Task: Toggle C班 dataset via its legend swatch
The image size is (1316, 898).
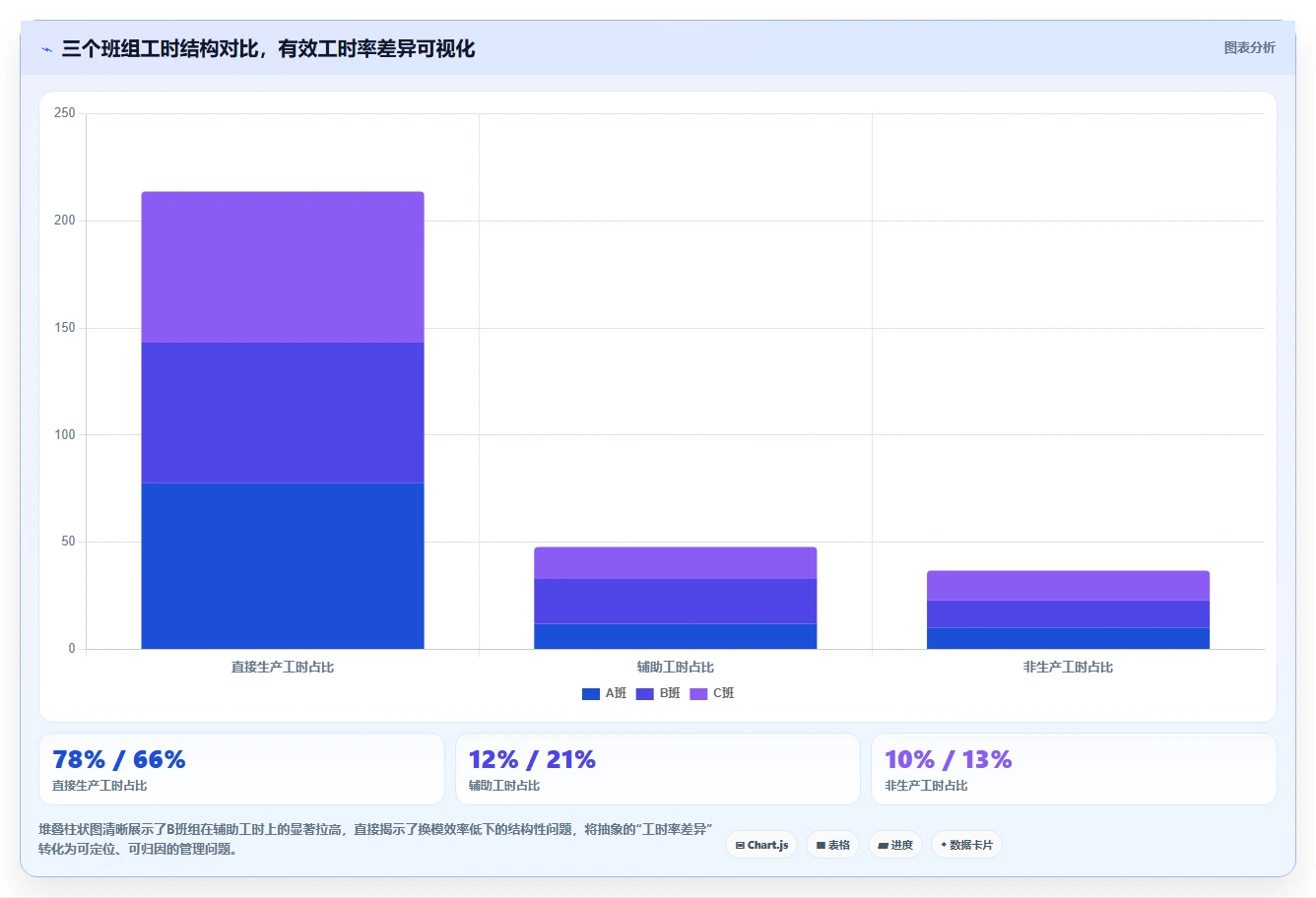Action: (x=698, y=694)
